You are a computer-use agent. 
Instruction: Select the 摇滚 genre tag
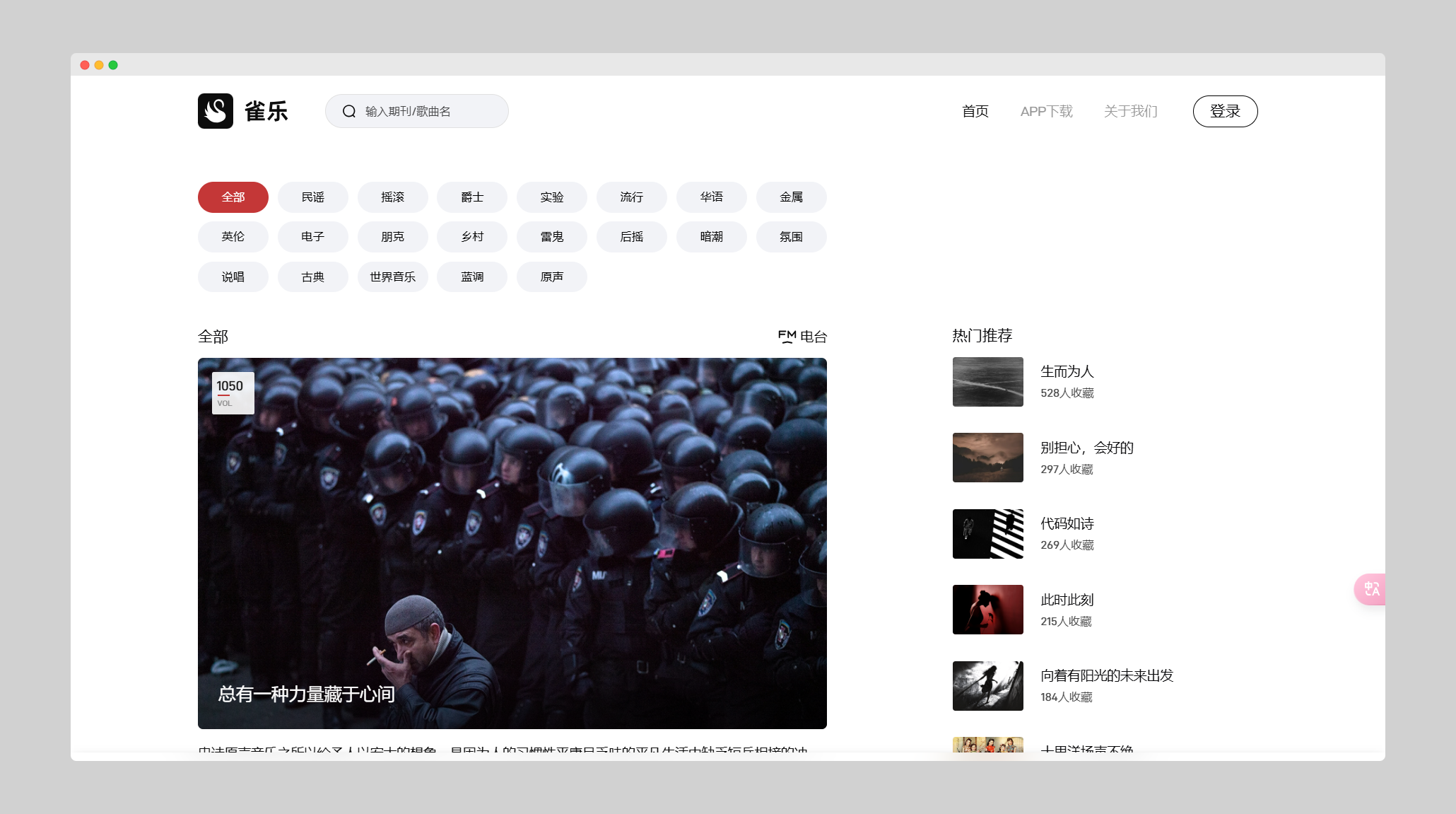tap(393, 197)
